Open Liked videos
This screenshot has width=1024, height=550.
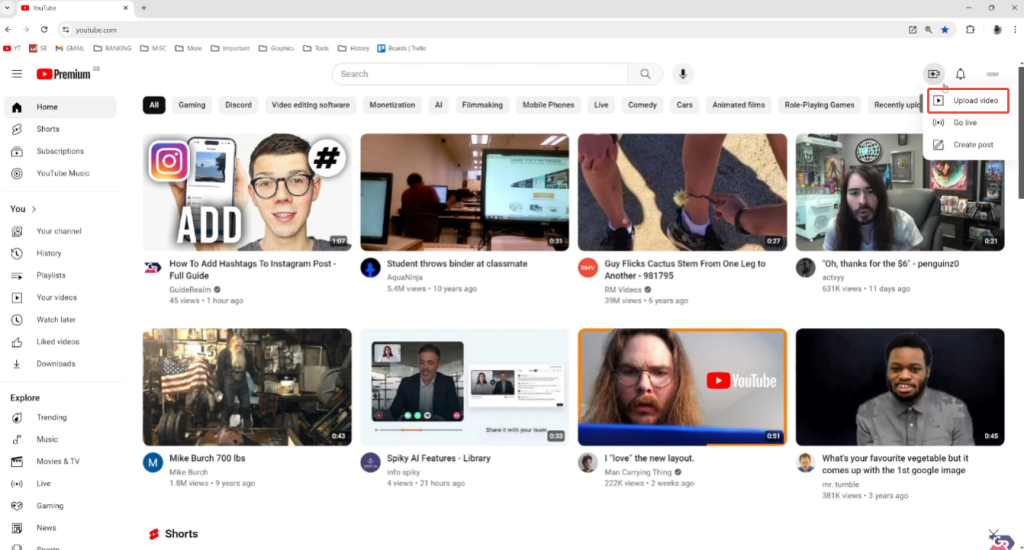coord(60,342)
